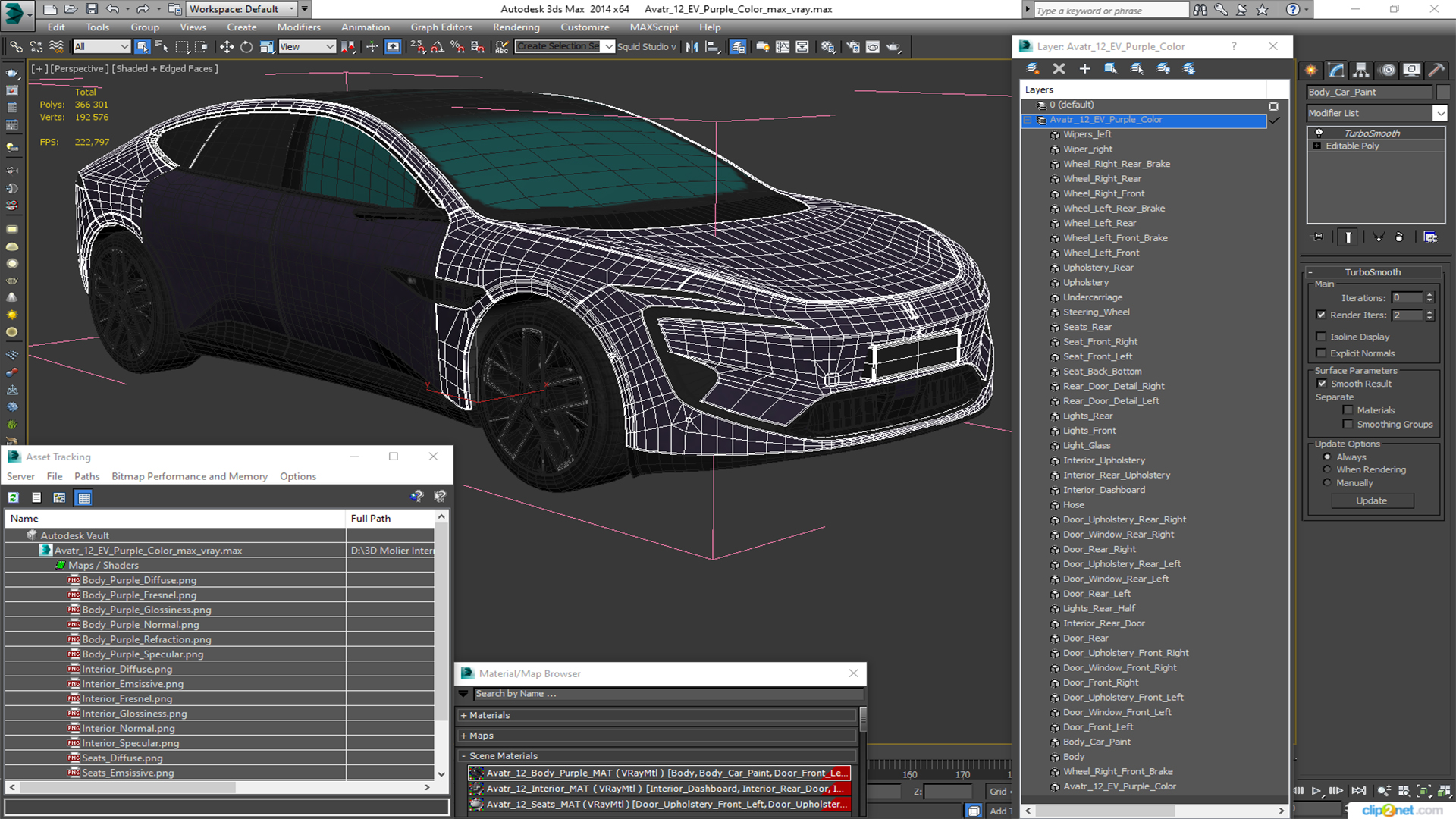This screenshot has width=1456, height=819.
Task: Select the TurboSmooth modifier icon
Action: [x=1318, y=133]
